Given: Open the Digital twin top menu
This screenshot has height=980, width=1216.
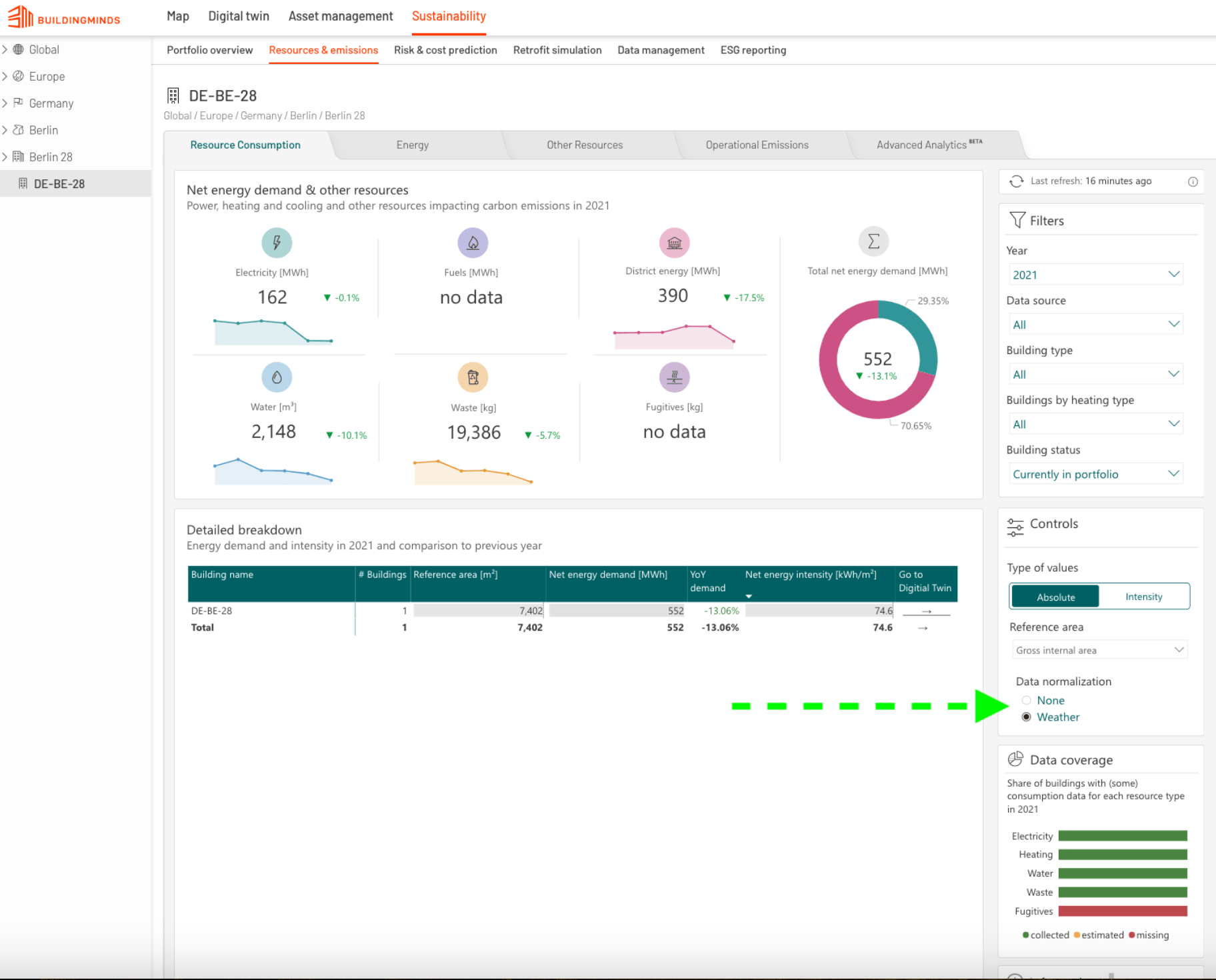Looking at the screenshot, I should (x=239, y=16).
